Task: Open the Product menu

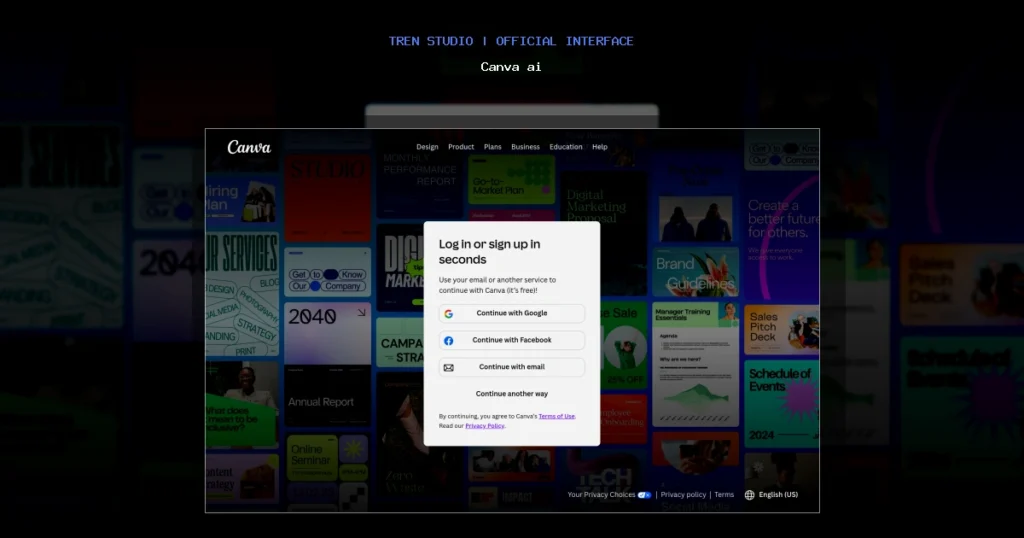Action: pyautogui.click(x=461, y=147)
